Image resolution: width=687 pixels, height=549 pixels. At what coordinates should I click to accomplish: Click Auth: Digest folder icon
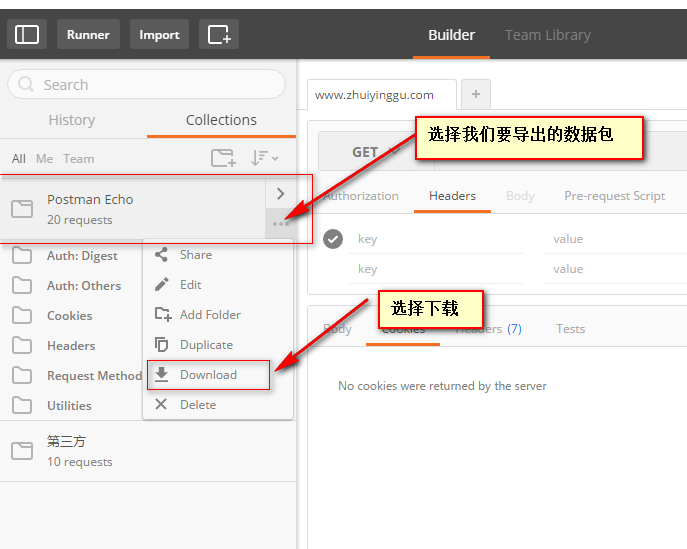(x=22, y=255)
